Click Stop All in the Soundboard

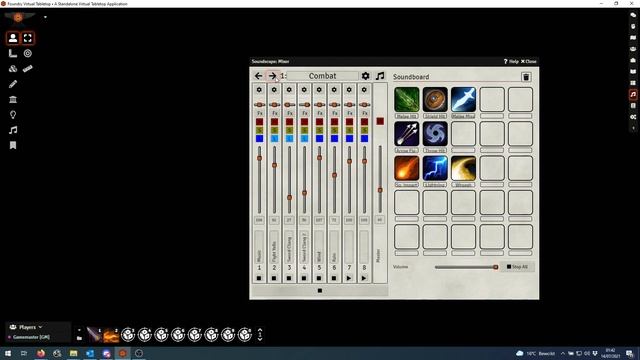coord(517,267)
